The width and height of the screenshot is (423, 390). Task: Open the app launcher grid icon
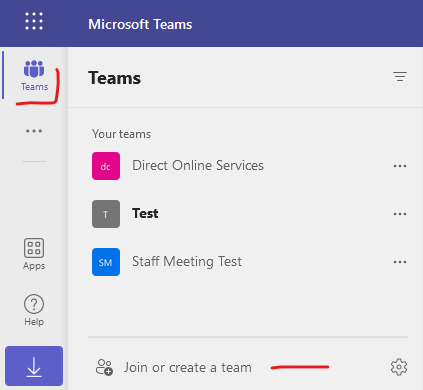pyautogui.click(x=34, y=21)
